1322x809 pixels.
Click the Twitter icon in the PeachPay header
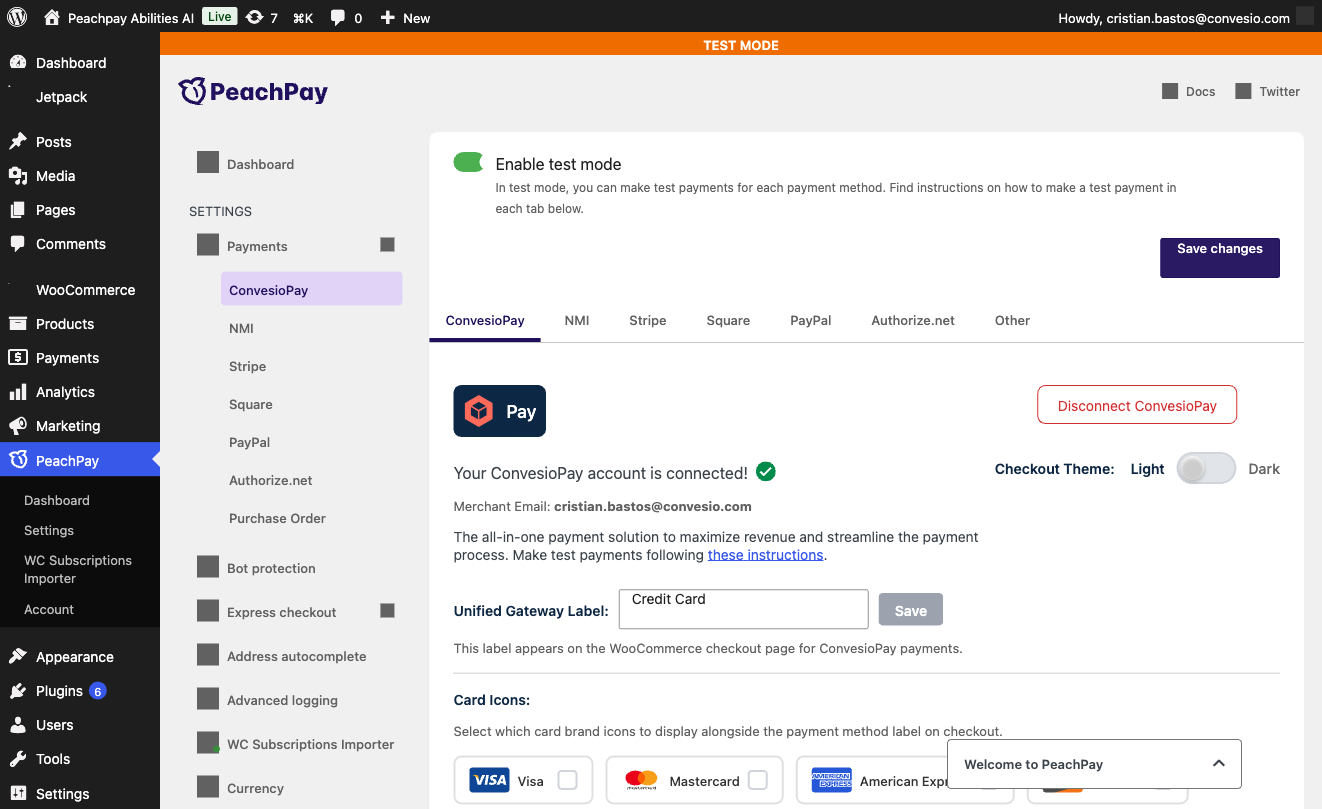pos(1243,91)
